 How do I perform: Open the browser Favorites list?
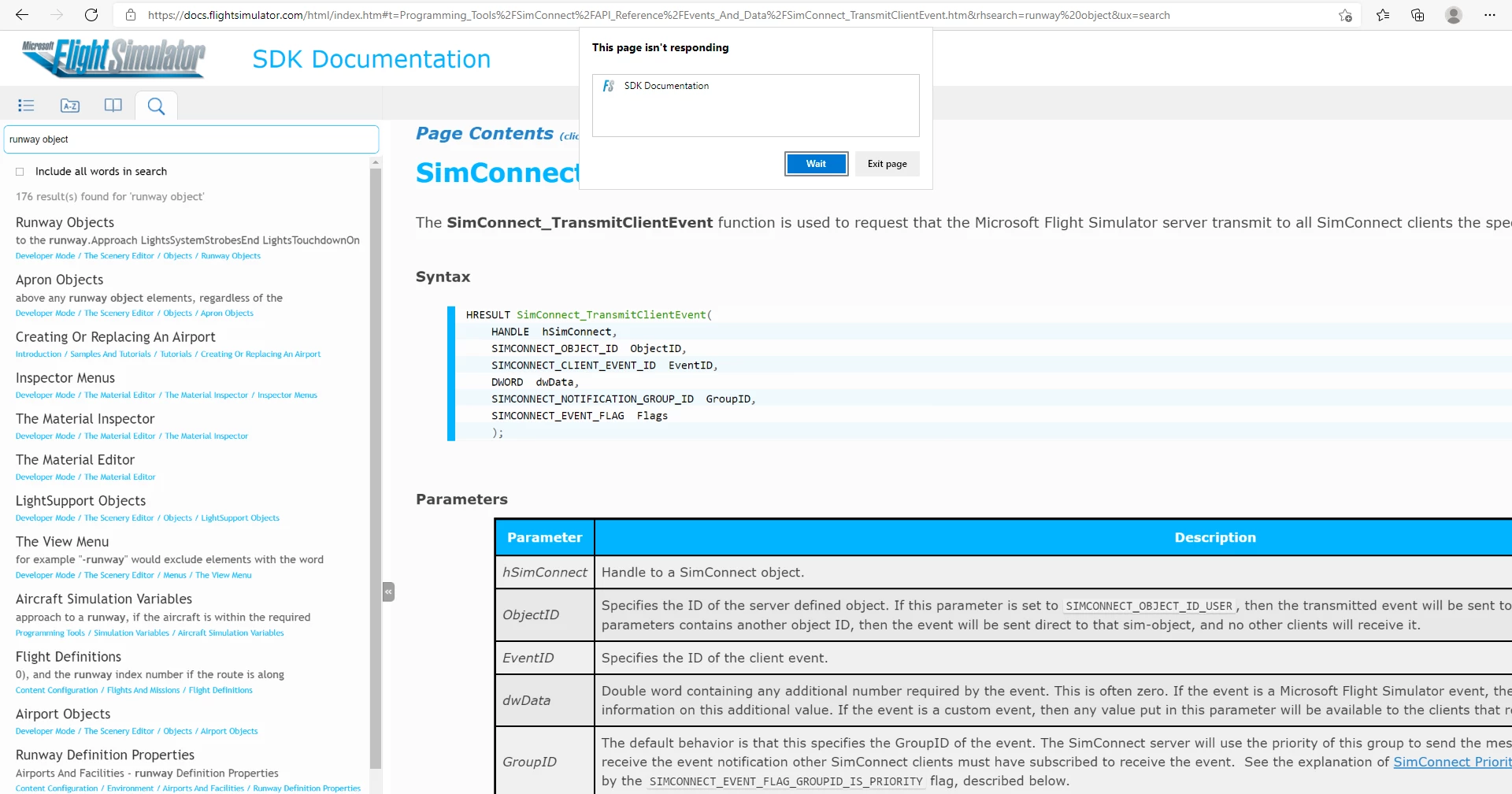coord(1383,15)
